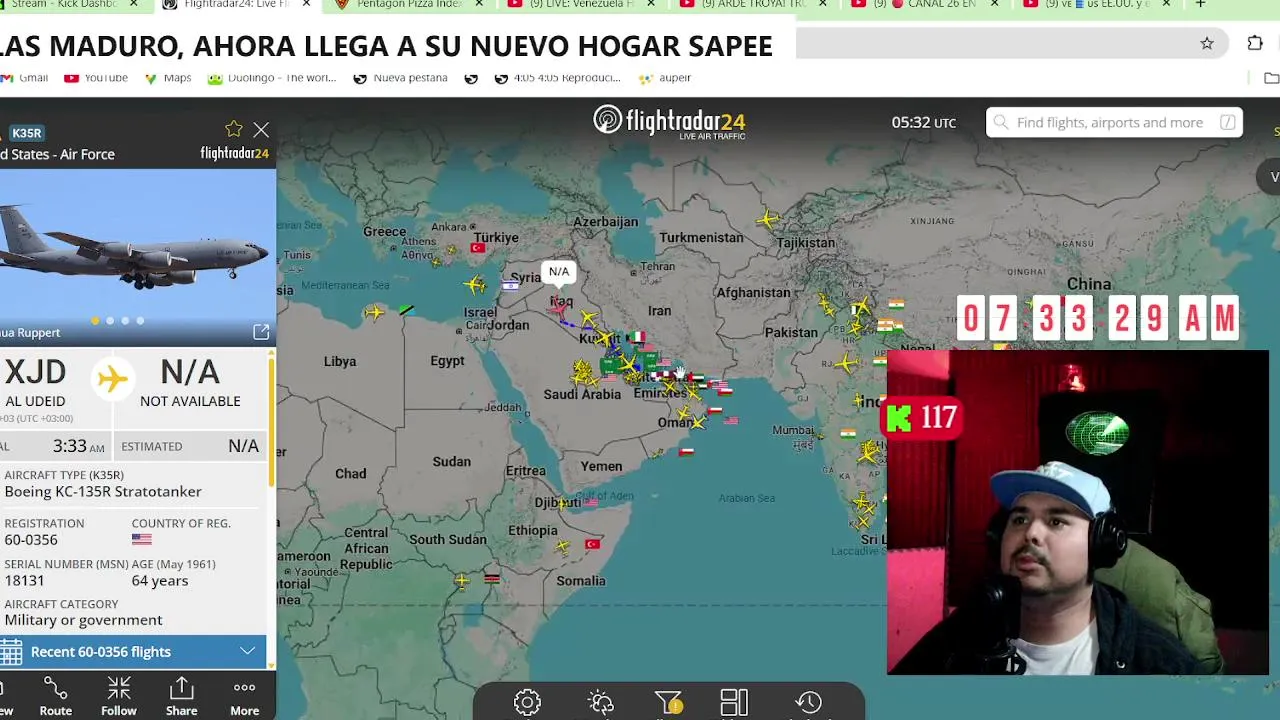
Task: Click the 05:32 UTC clock display
Action: point(924,123)
